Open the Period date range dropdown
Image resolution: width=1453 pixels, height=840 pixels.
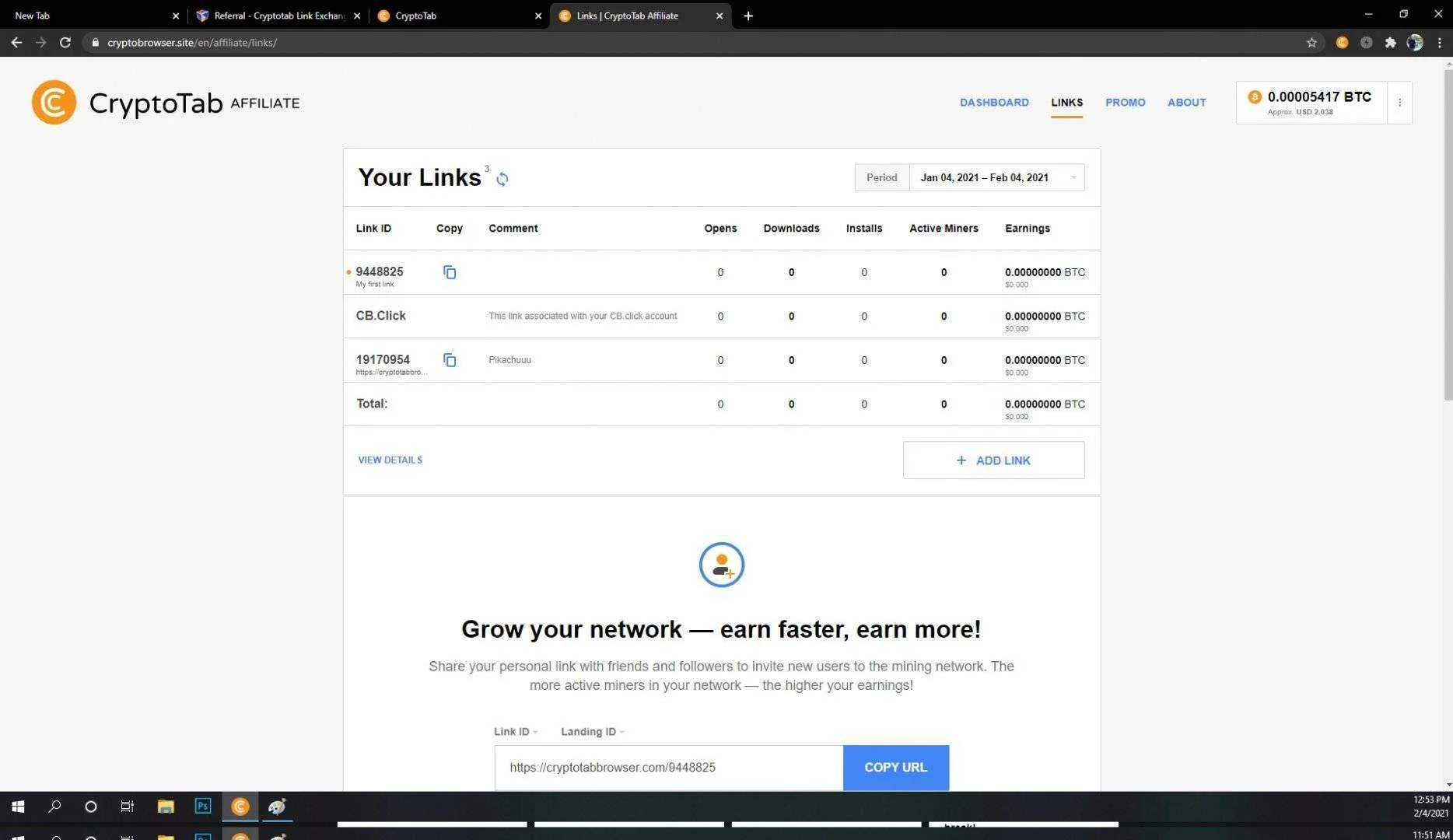[996, 177]
